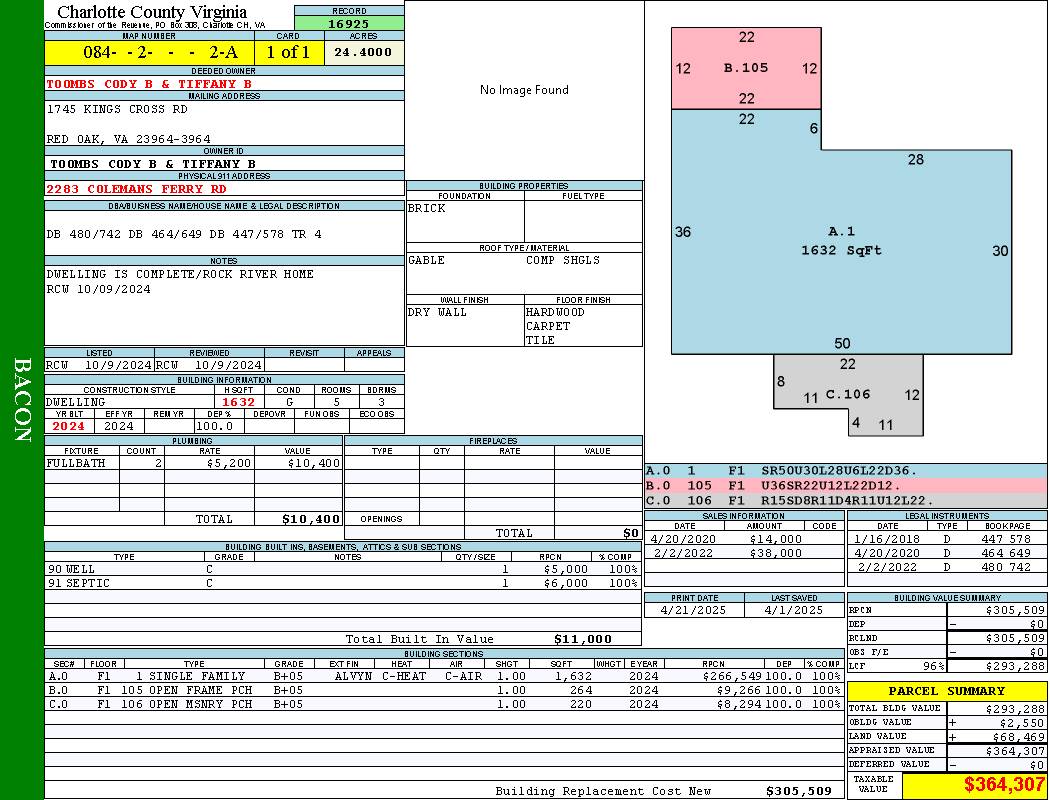Image resolution: width=1050 pixels, height=800 pixels.
Task: Click the pink B.0 sketch vector row
Action: coord(846,486)
